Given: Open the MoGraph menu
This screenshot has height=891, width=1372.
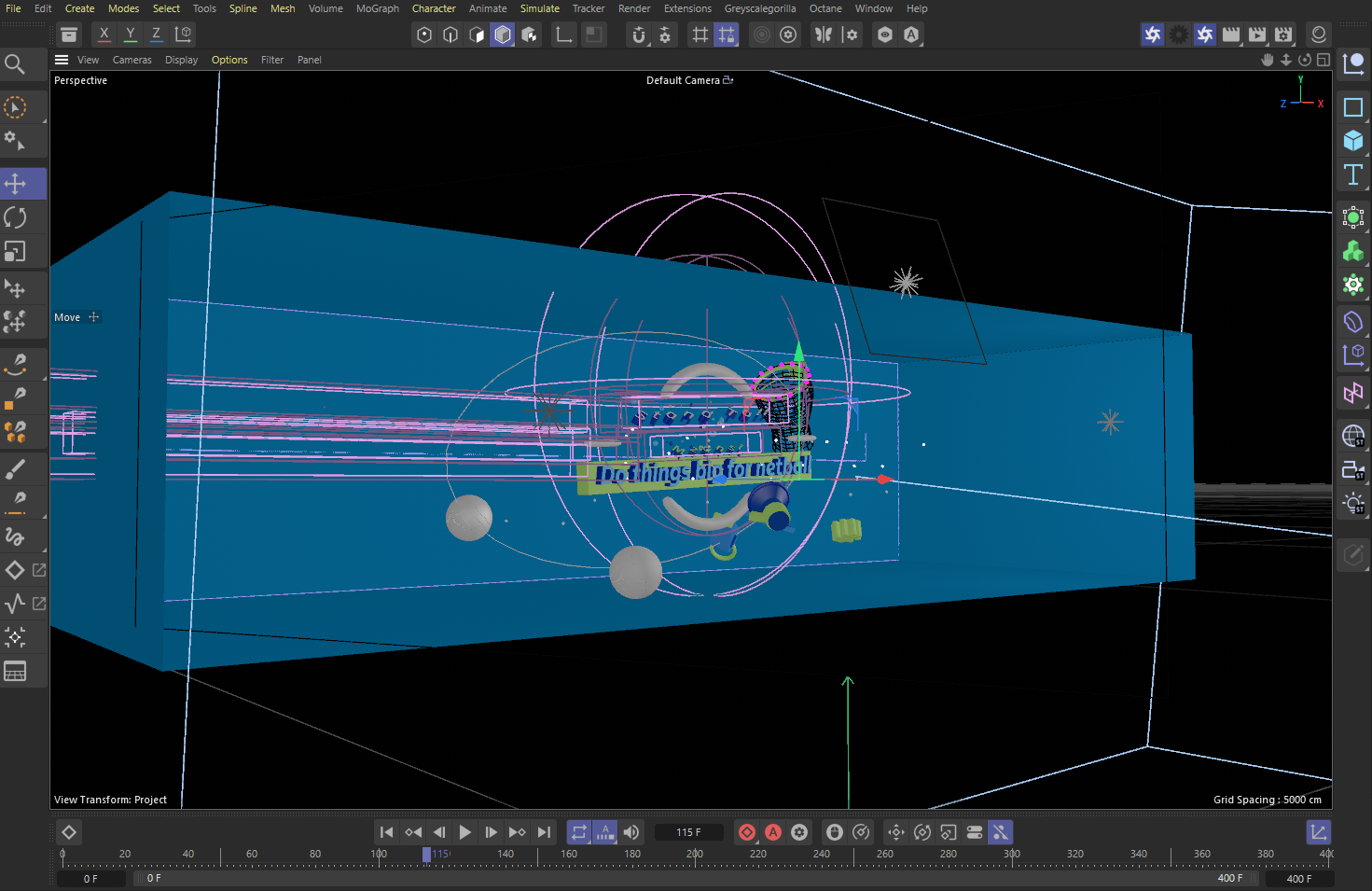Looking at the screenshot, I should (377, 8).
